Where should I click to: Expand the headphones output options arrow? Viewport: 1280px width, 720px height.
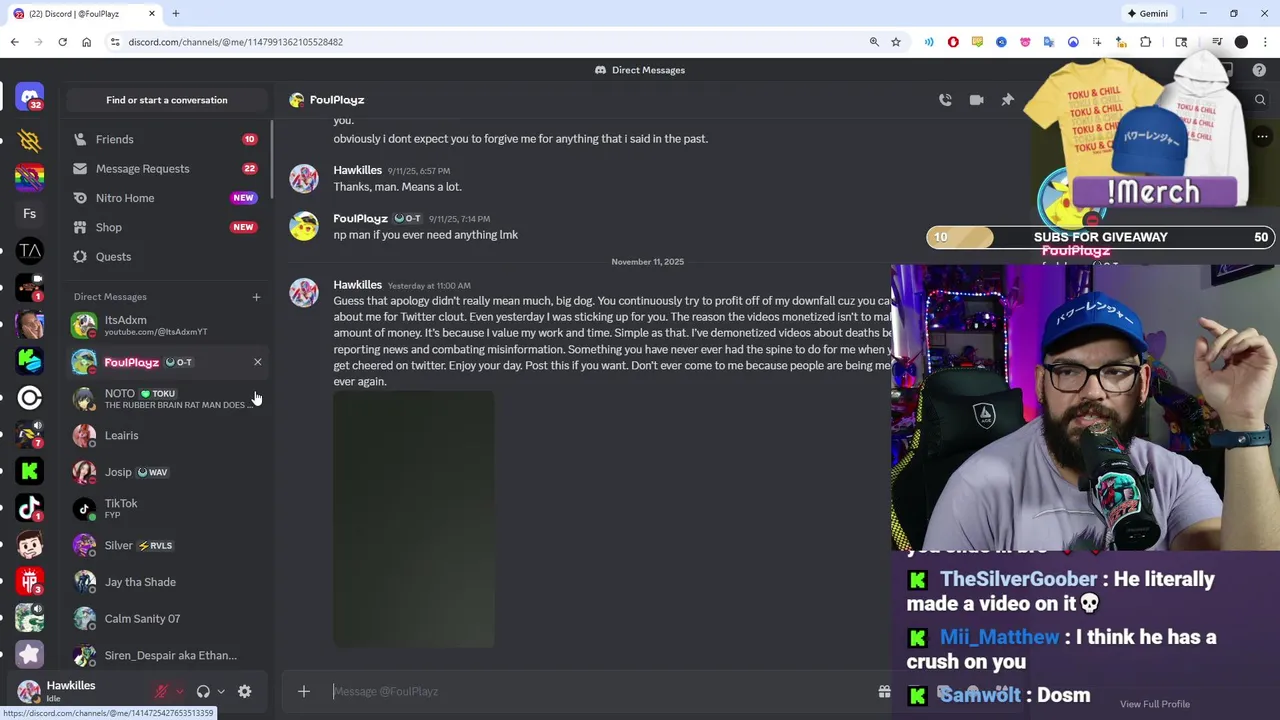click(221, 691)
